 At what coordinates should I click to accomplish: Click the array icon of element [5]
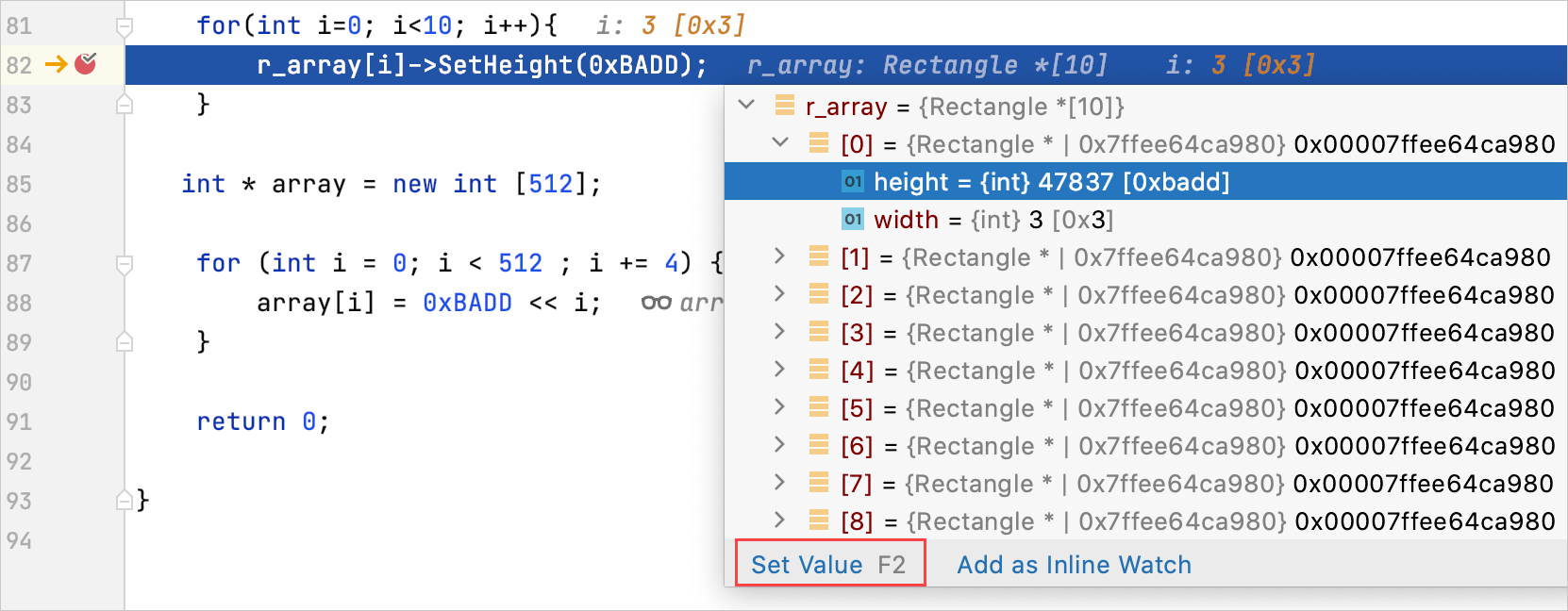(819, 407)
